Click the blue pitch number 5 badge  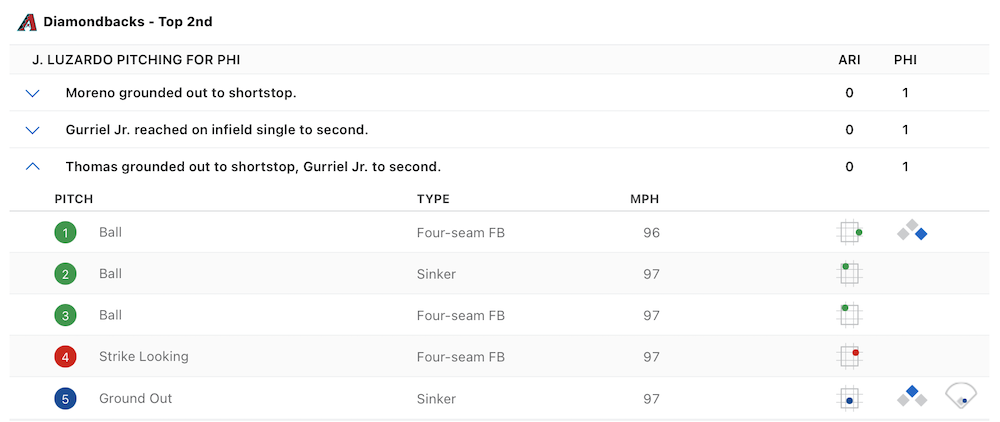point(65,398)
